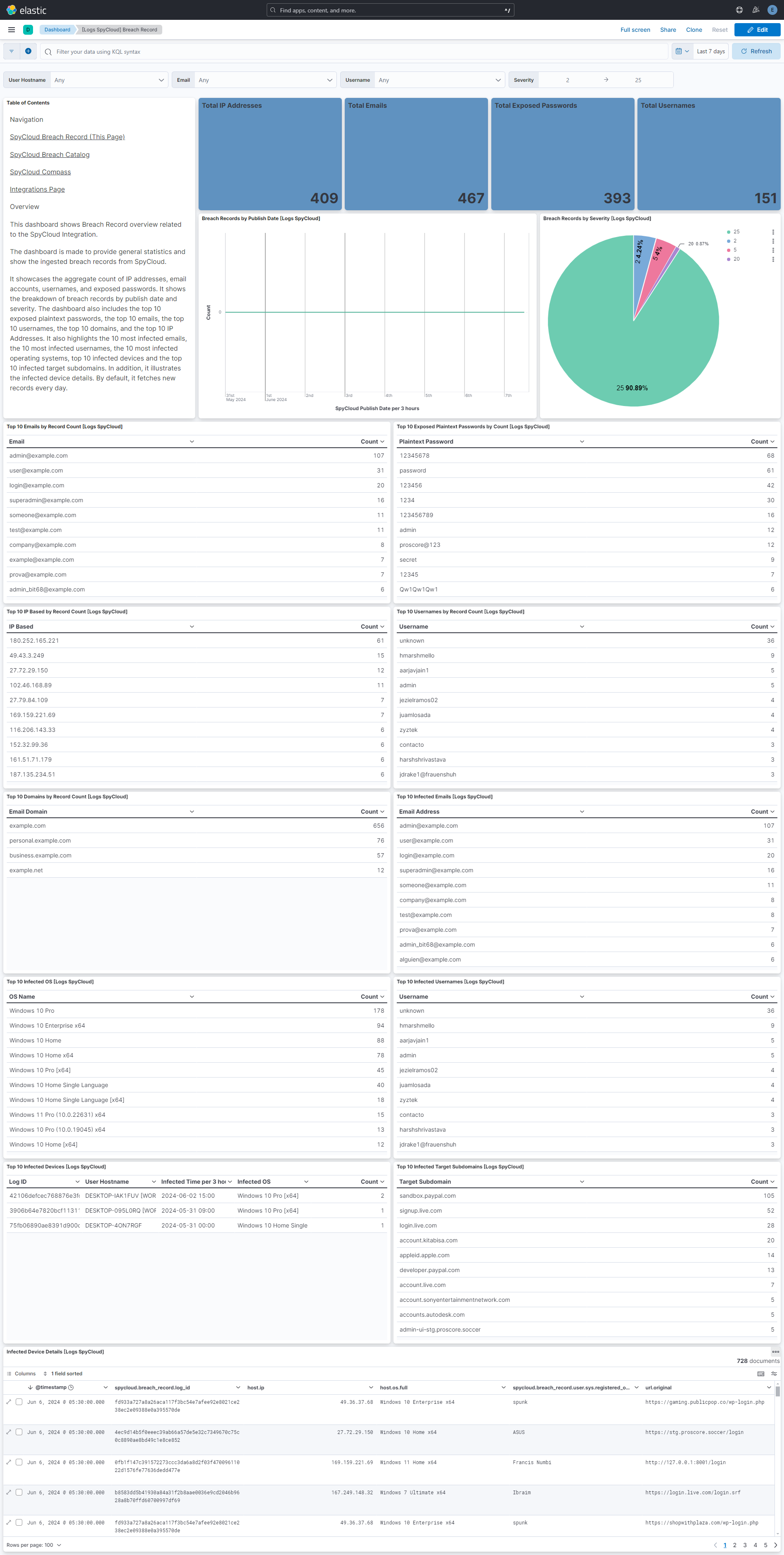Open the options dots beside severity 25 legend
Viewport: 784px width, 1555px height.
tap(773, 232)
